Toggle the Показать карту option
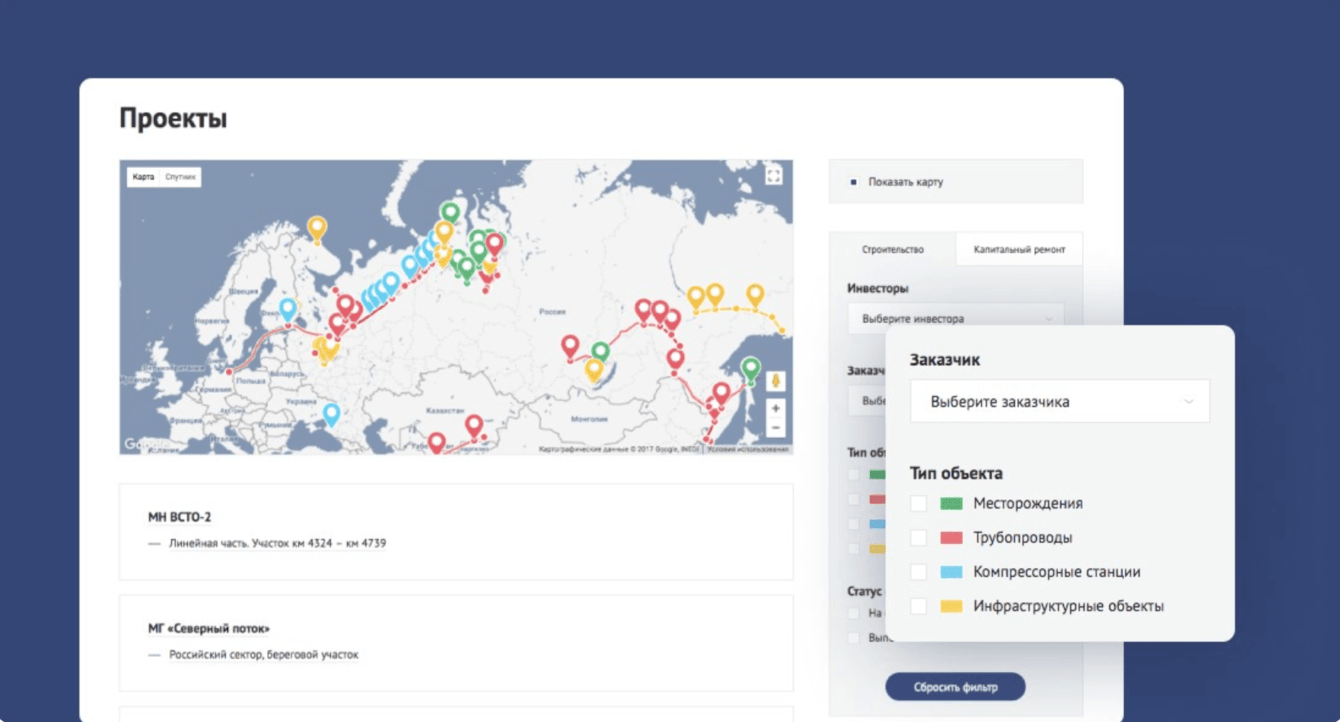 click(853, 182)
